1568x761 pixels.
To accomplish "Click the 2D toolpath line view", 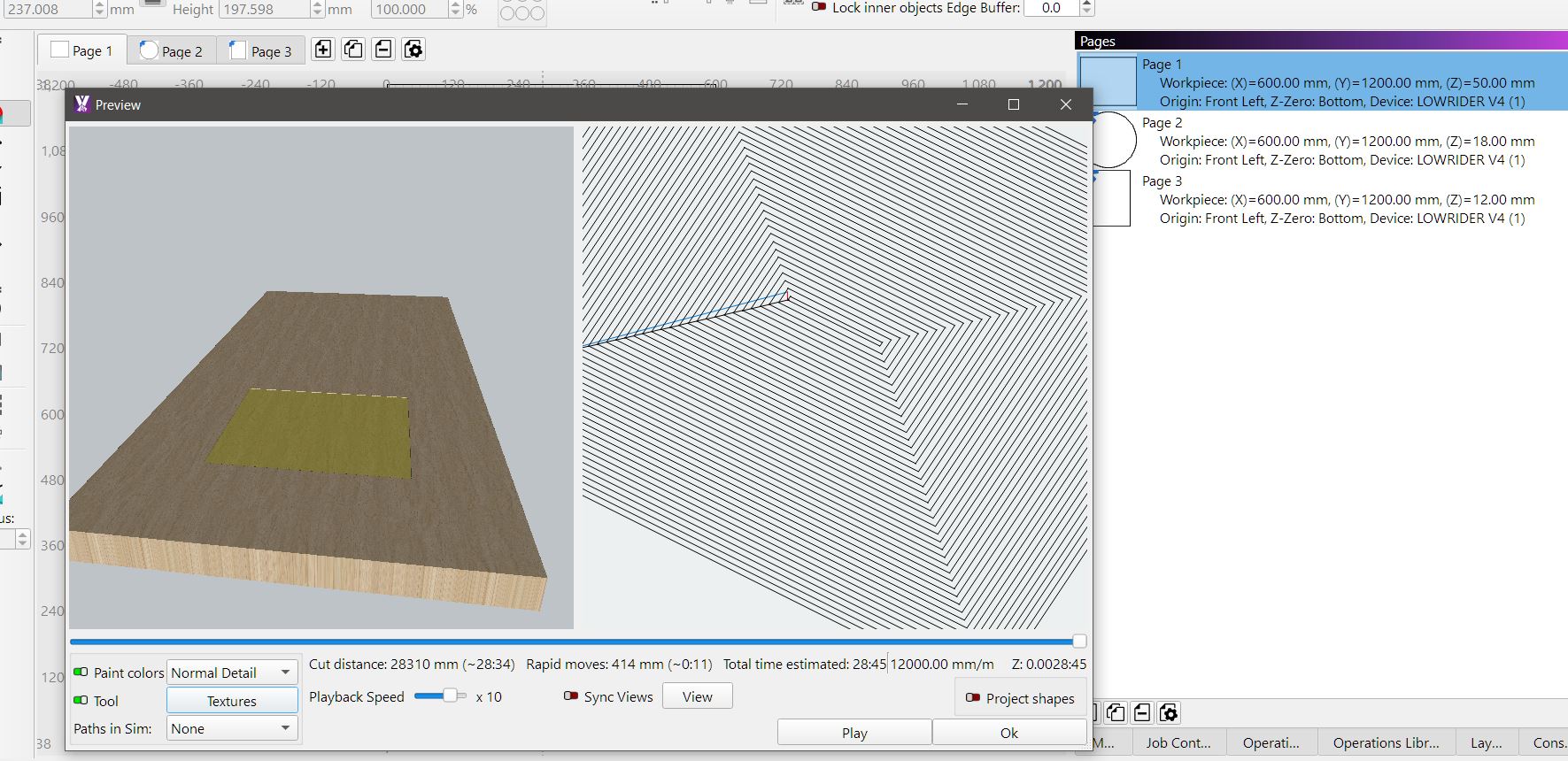I will pos(835,378).
